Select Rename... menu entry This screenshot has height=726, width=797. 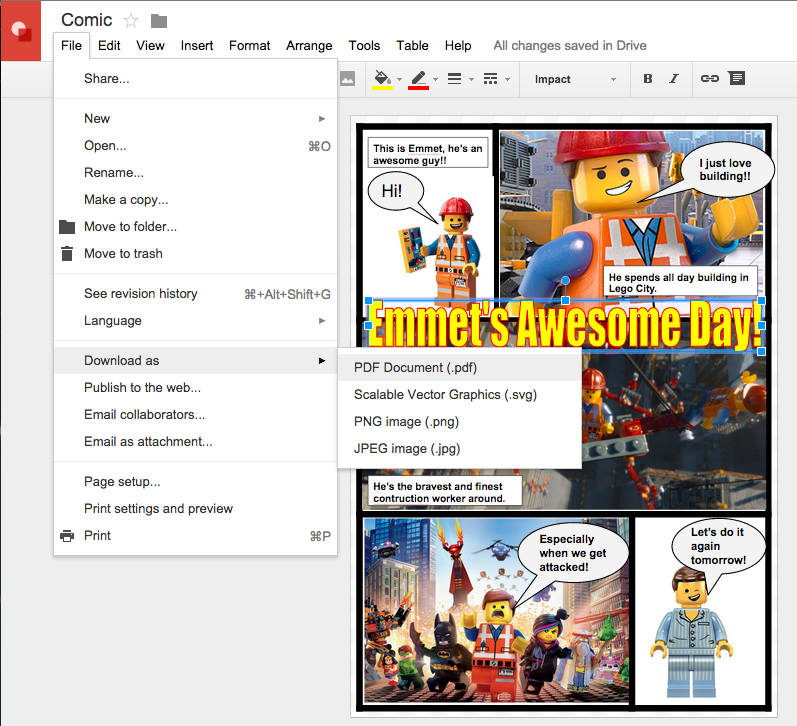195,173
